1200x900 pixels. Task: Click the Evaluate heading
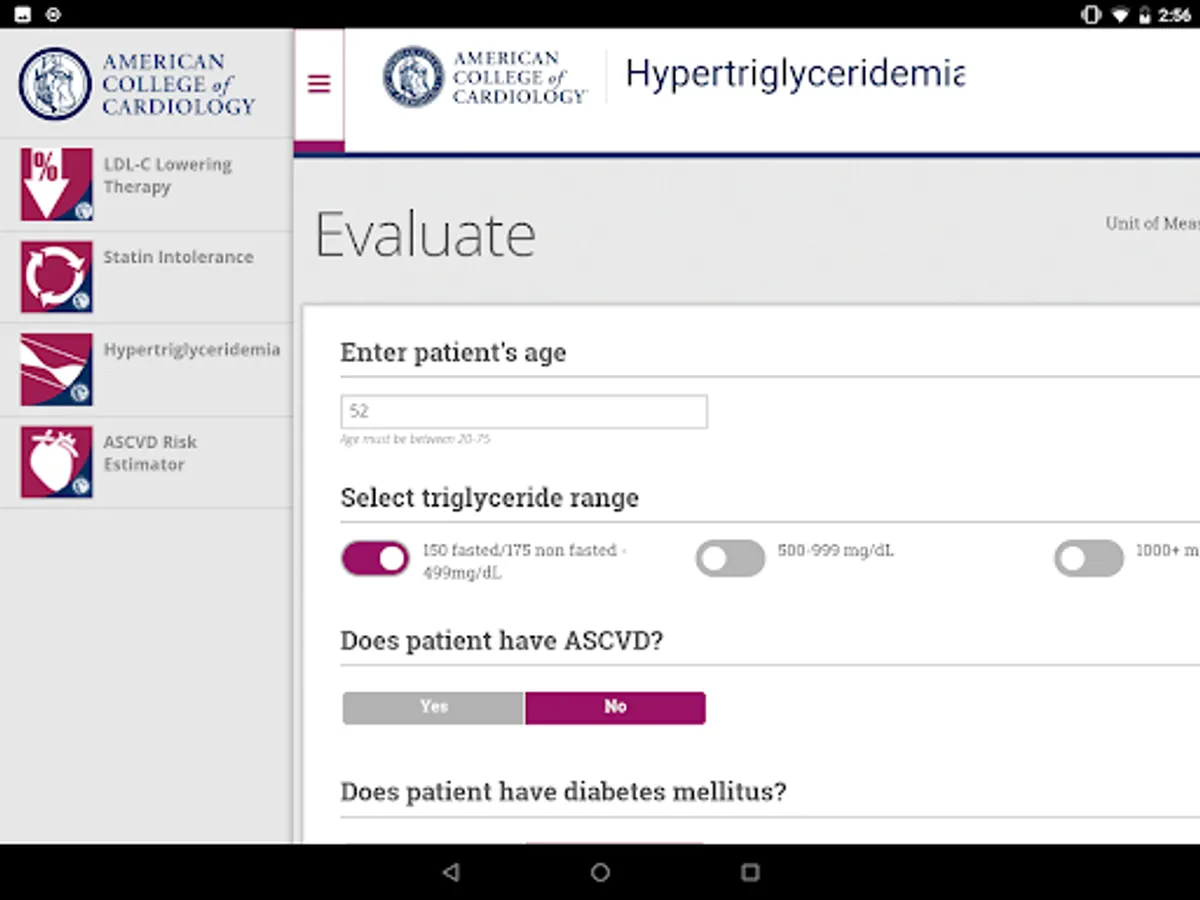click(x=426, y=236)
